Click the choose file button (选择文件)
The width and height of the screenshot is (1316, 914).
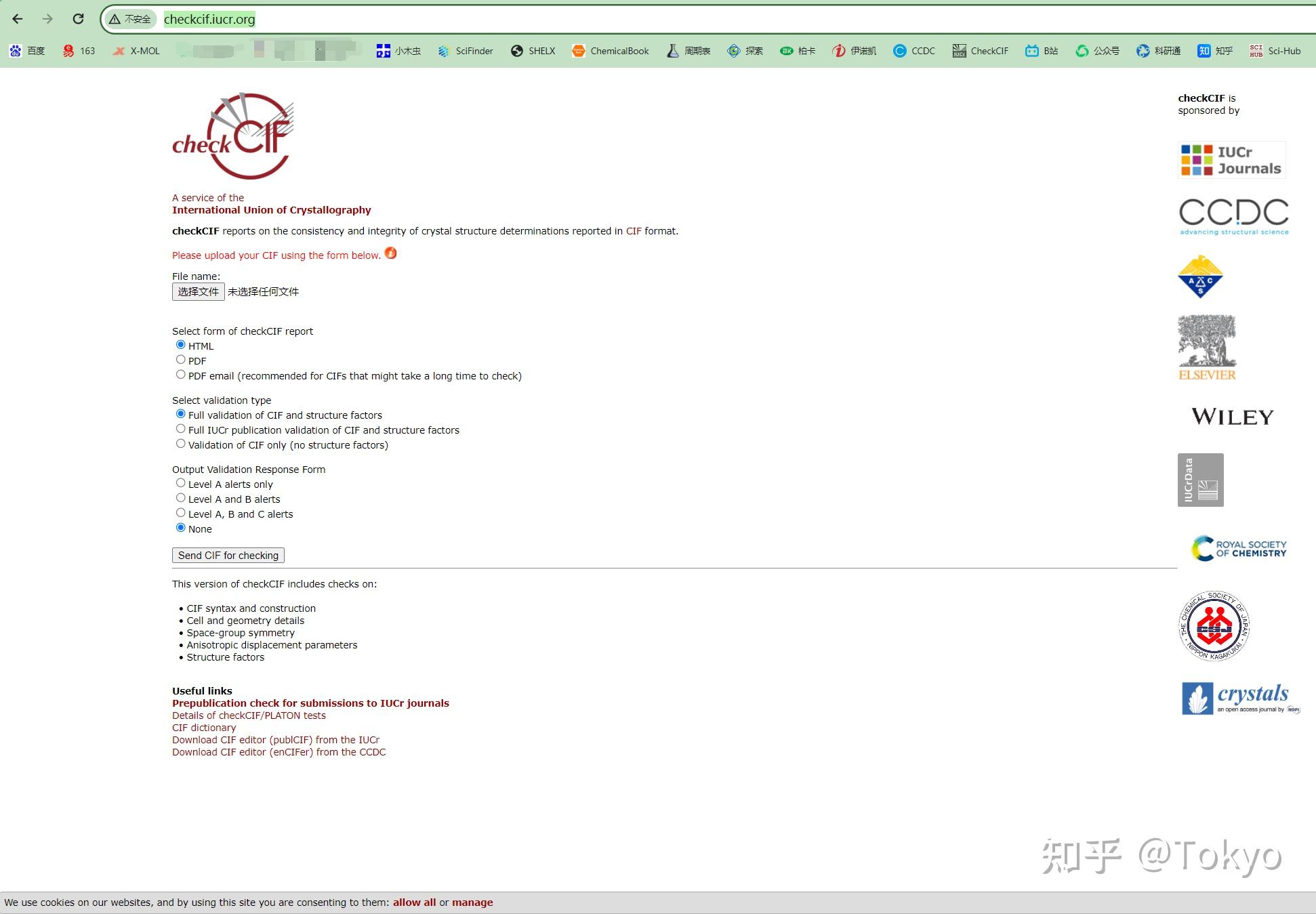pyautogui.click(x=198, y=291)
